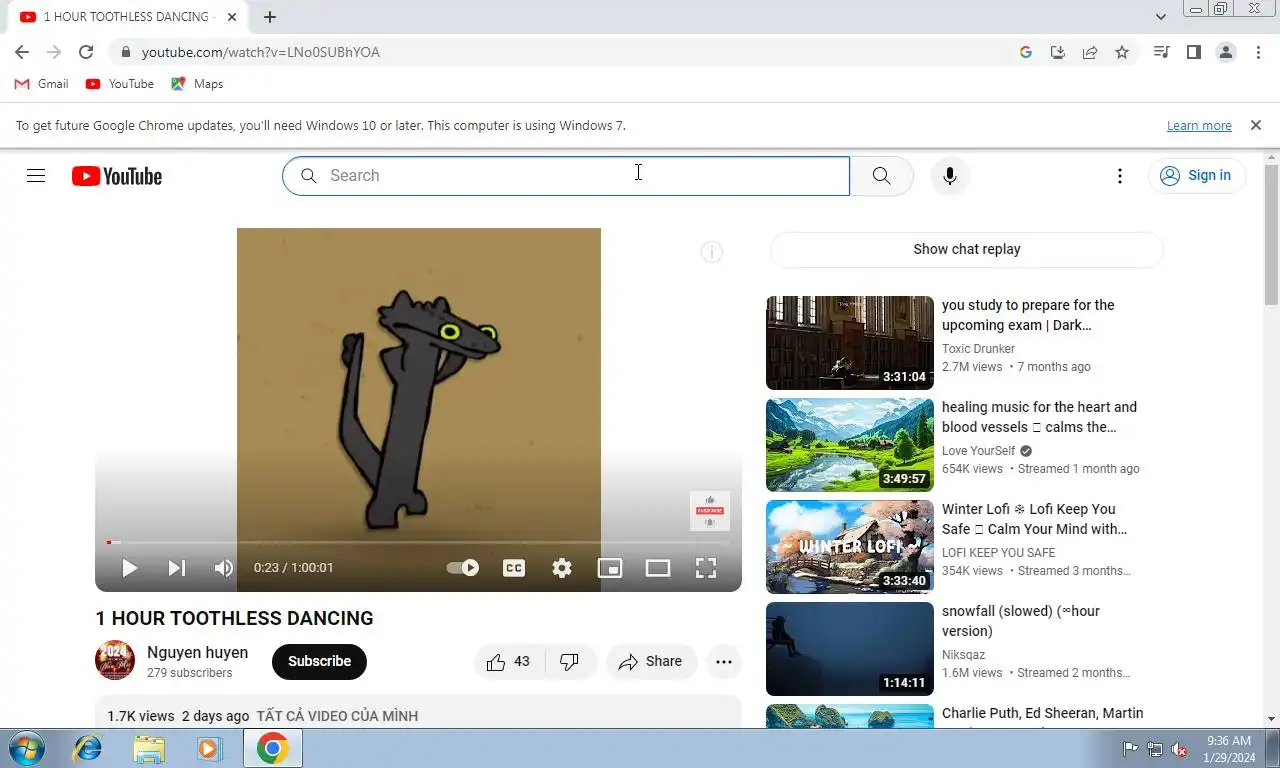Open the taskbar clock

click(x=1229, y=749)
